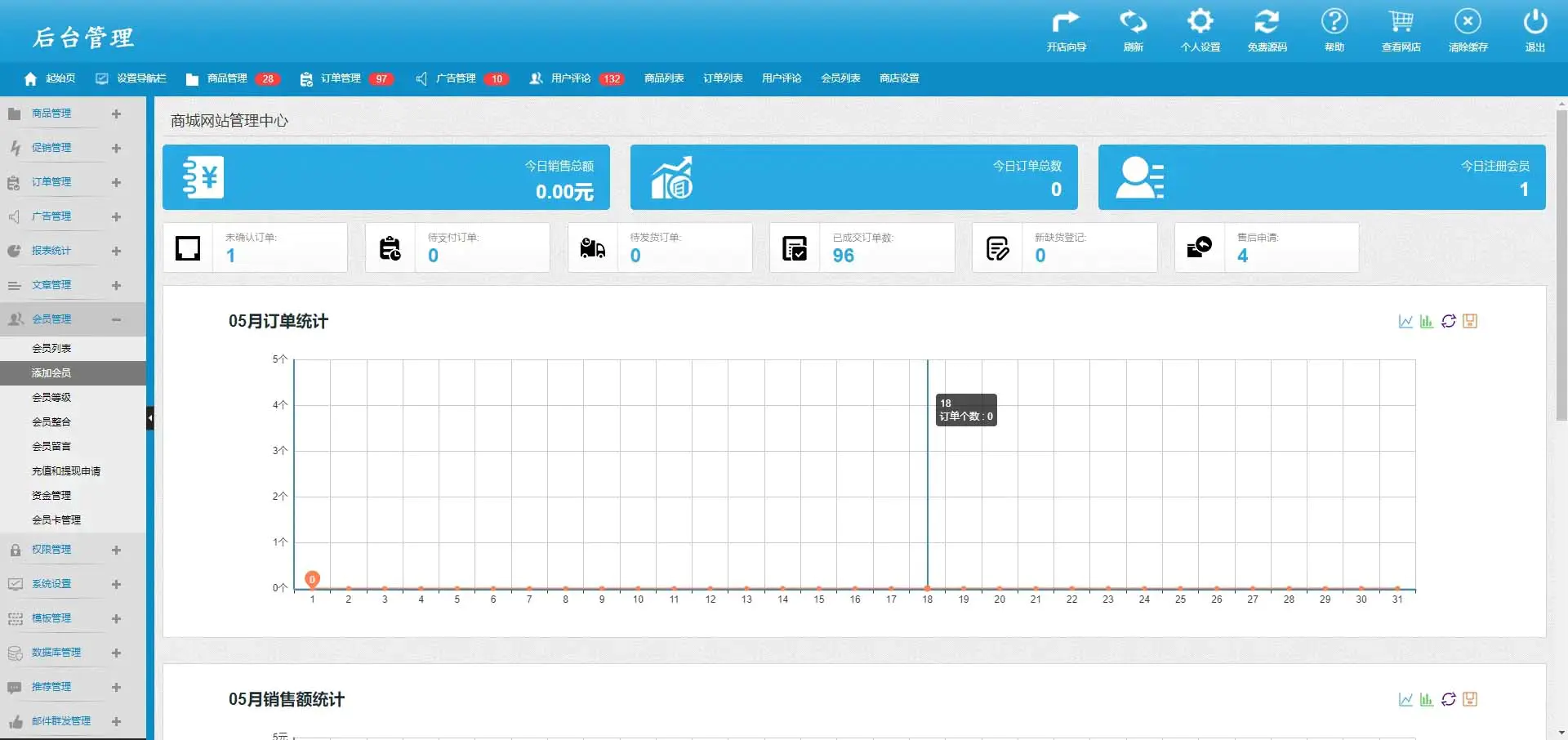
Task: Collapse the 会员管理 sidebar section
Action: 116,319
